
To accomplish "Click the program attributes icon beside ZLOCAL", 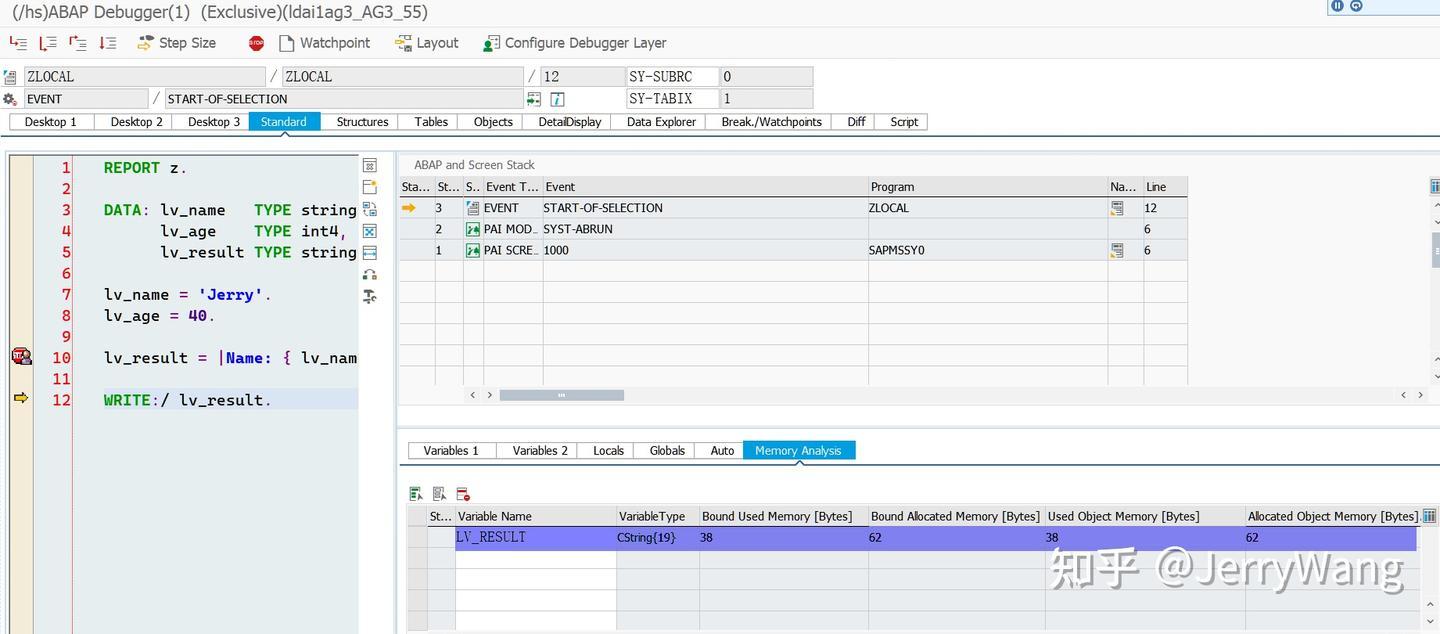I will [x=10, y=77].
